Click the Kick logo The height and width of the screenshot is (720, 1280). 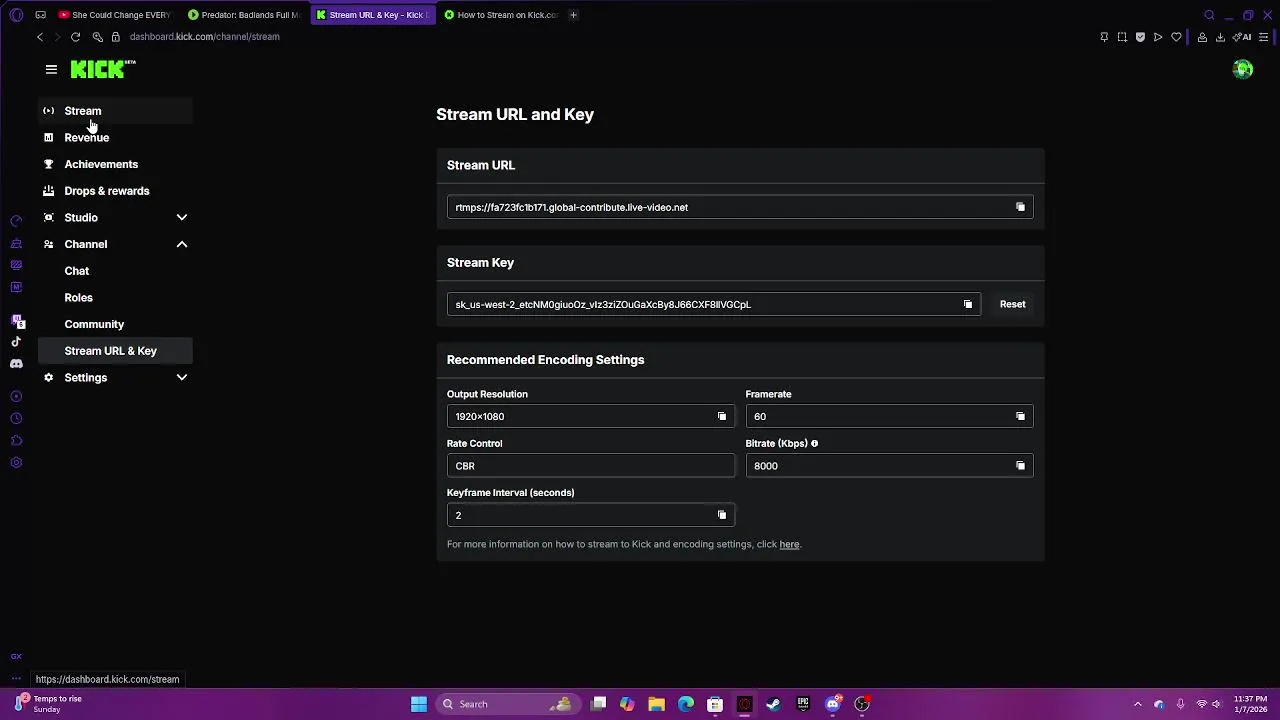(102, 69)
